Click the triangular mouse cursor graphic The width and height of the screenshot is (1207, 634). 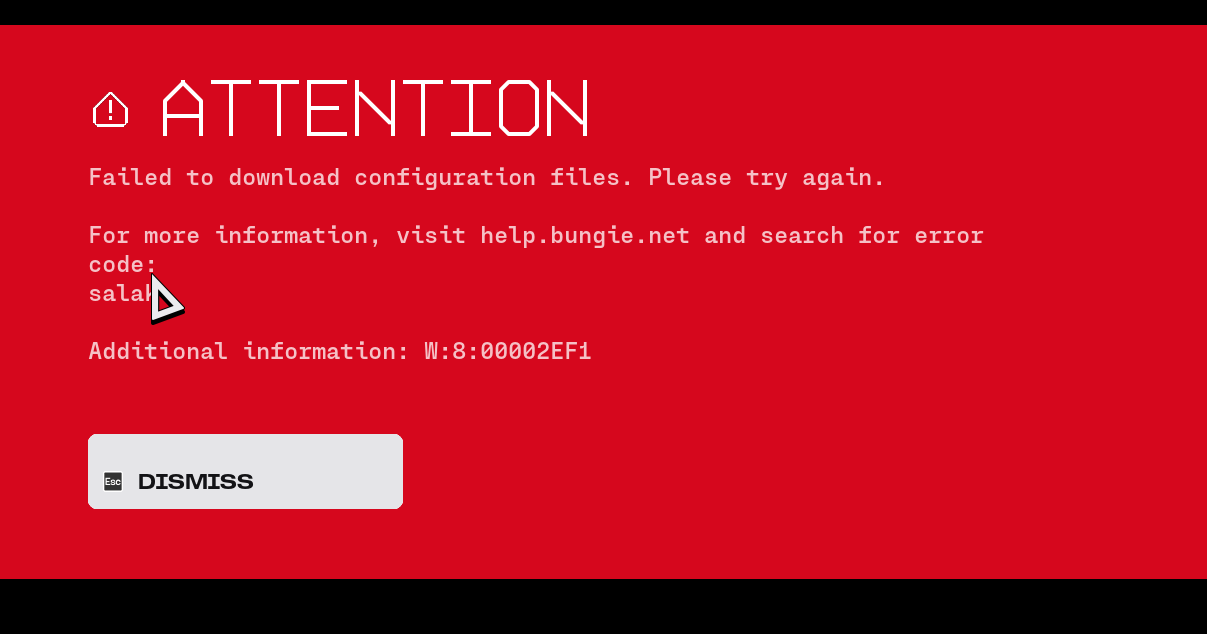coord(166,299)
